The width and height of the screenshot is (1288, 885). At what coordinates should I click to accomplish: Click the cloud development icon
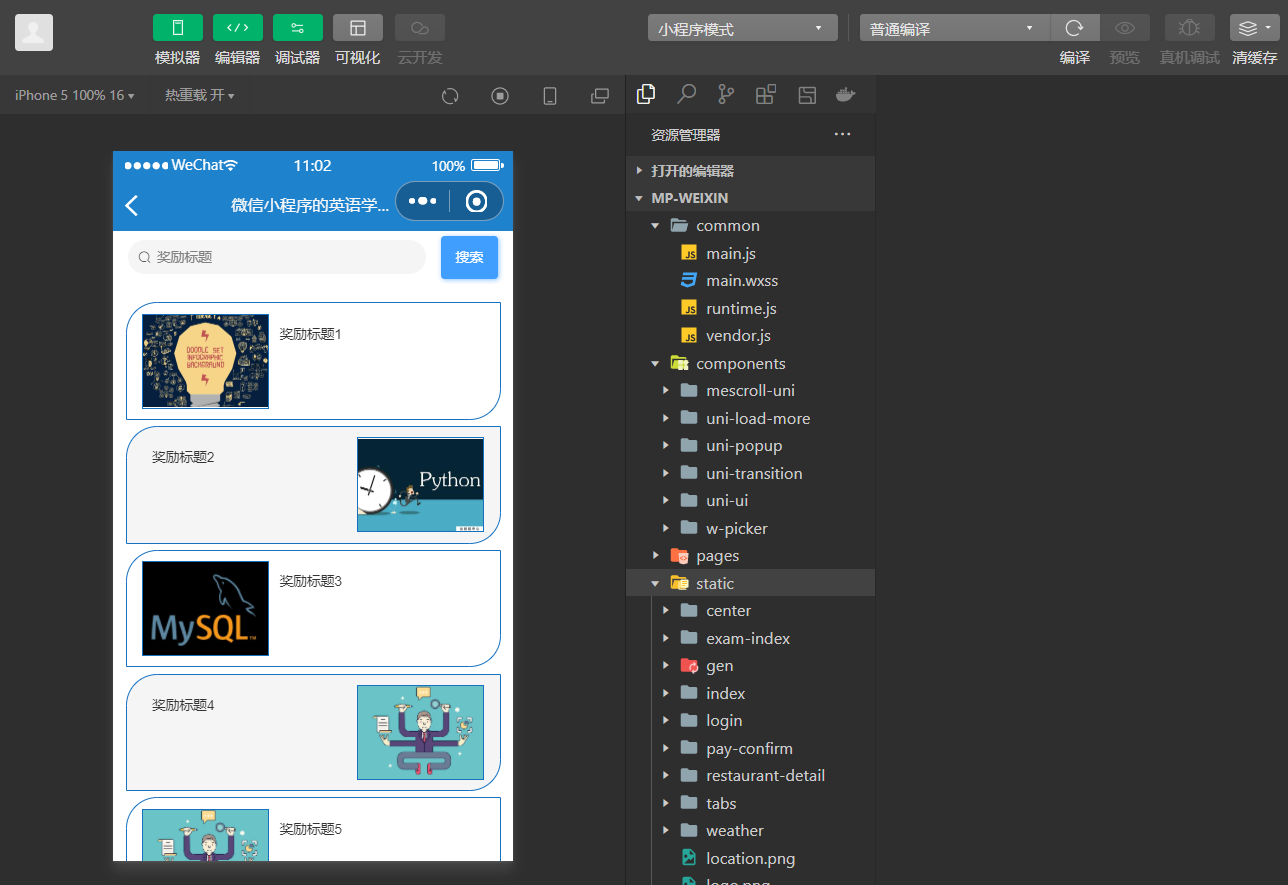click(420, 28)
